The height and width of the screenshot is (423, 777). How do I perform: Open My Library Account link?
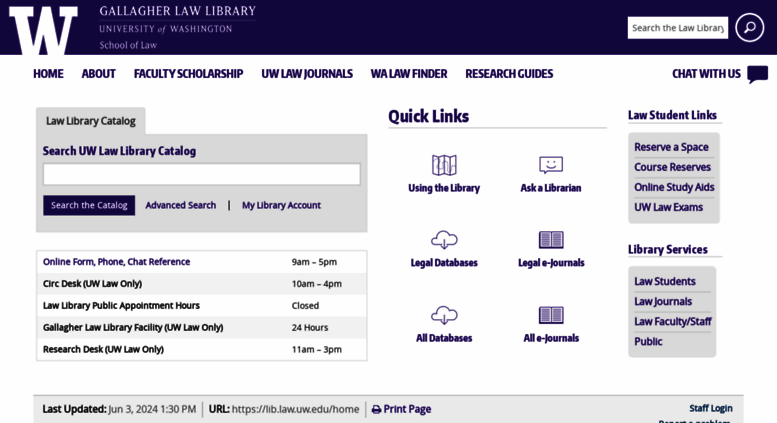281,205
